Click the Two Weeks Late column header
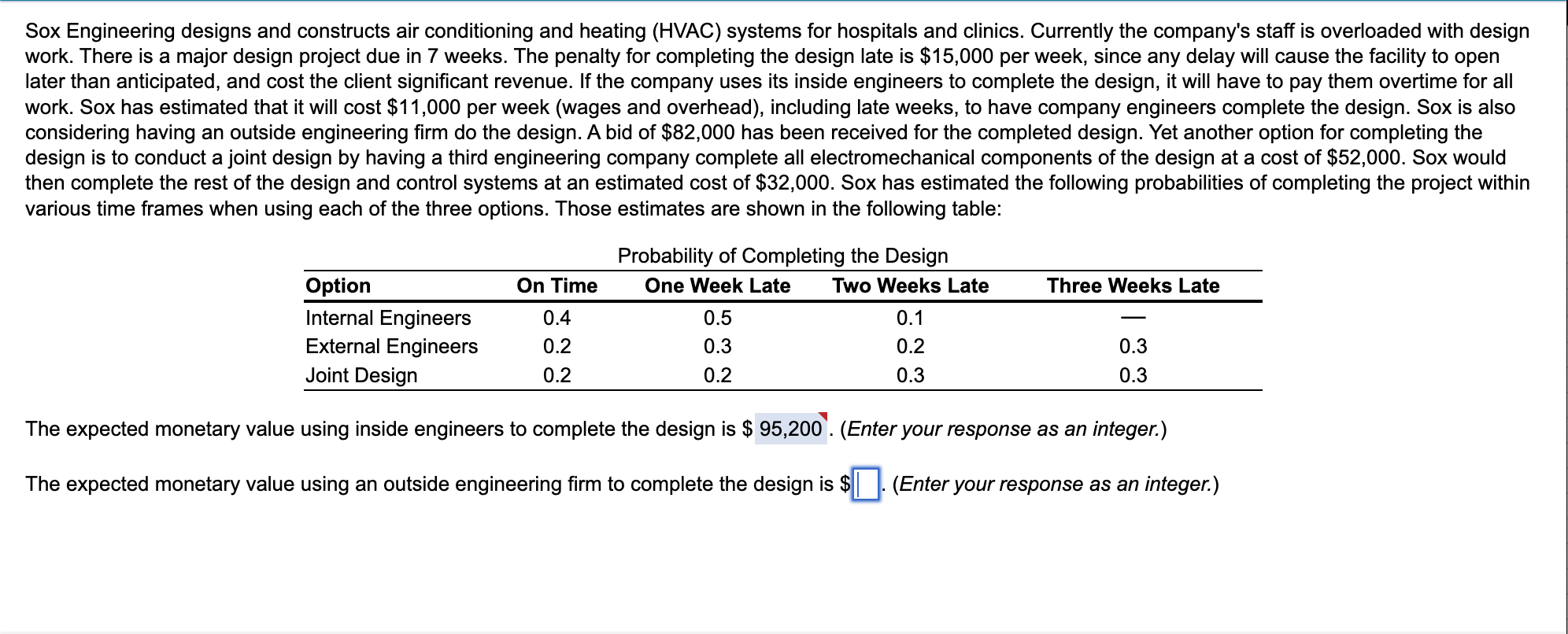The height and width of the screenshot is (634, 1568). click(x=909, y=286)
